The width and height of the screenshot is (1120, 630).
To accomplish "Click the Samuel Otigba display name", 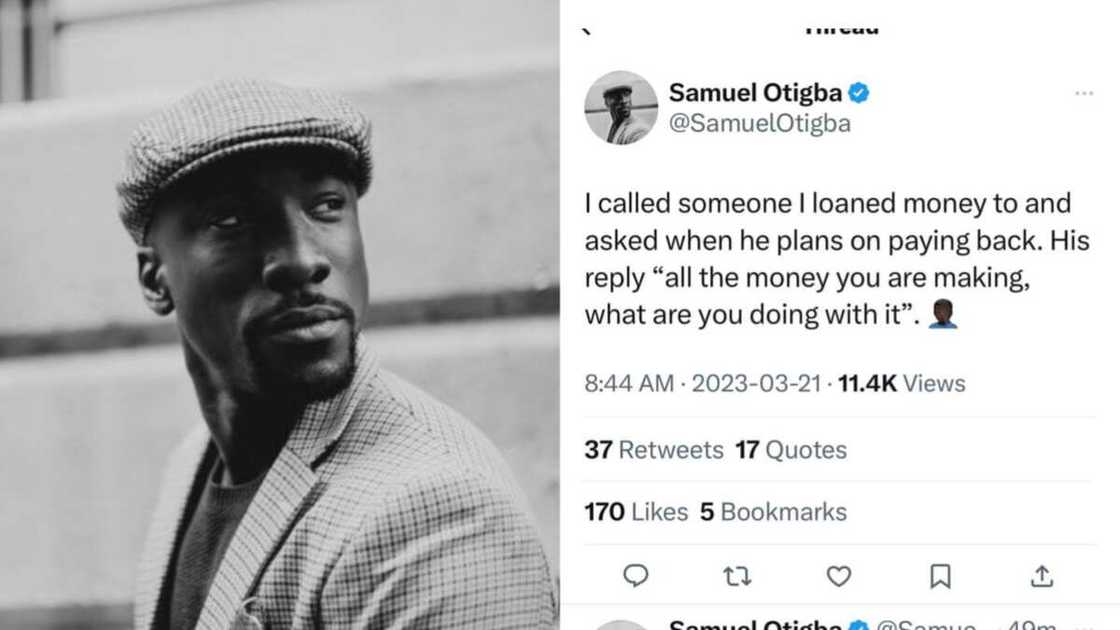I will coord(755,93).
